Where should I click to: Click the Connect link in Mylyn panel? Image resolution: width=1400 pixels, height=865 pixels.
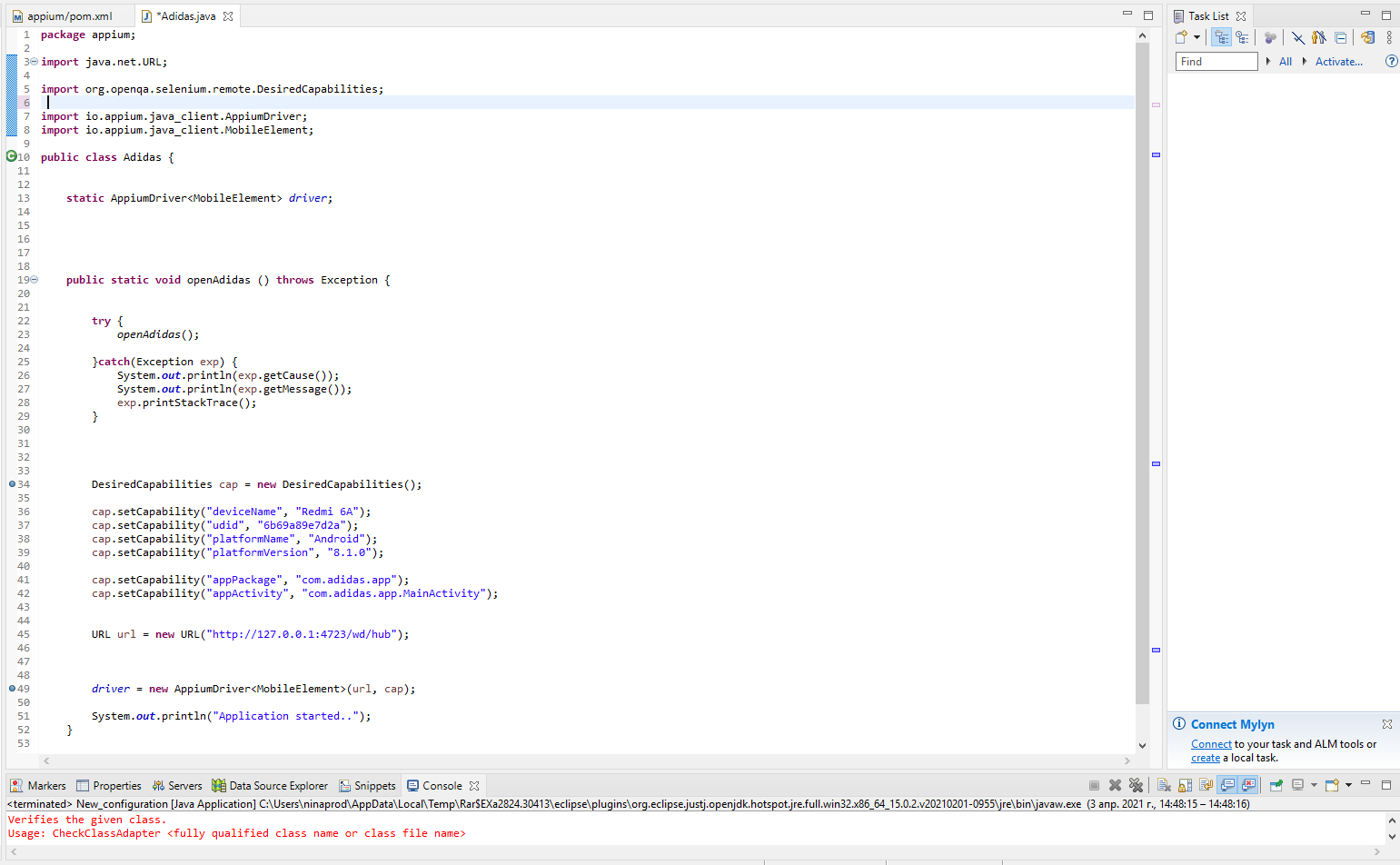click(1211, 744)
